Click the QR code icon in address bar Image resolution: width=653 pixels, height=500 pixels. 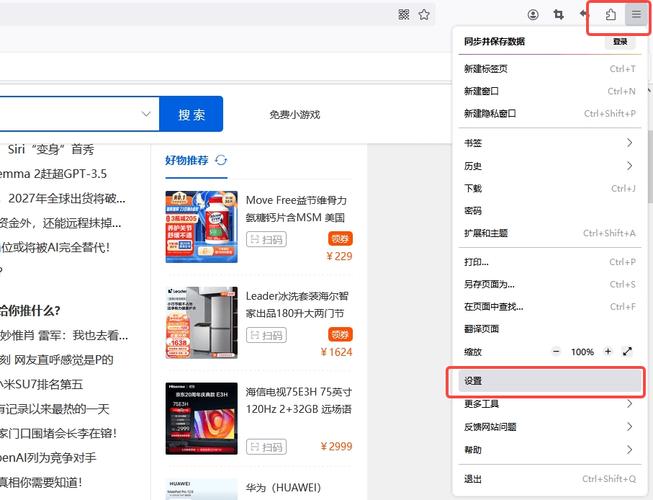(404, 14)
